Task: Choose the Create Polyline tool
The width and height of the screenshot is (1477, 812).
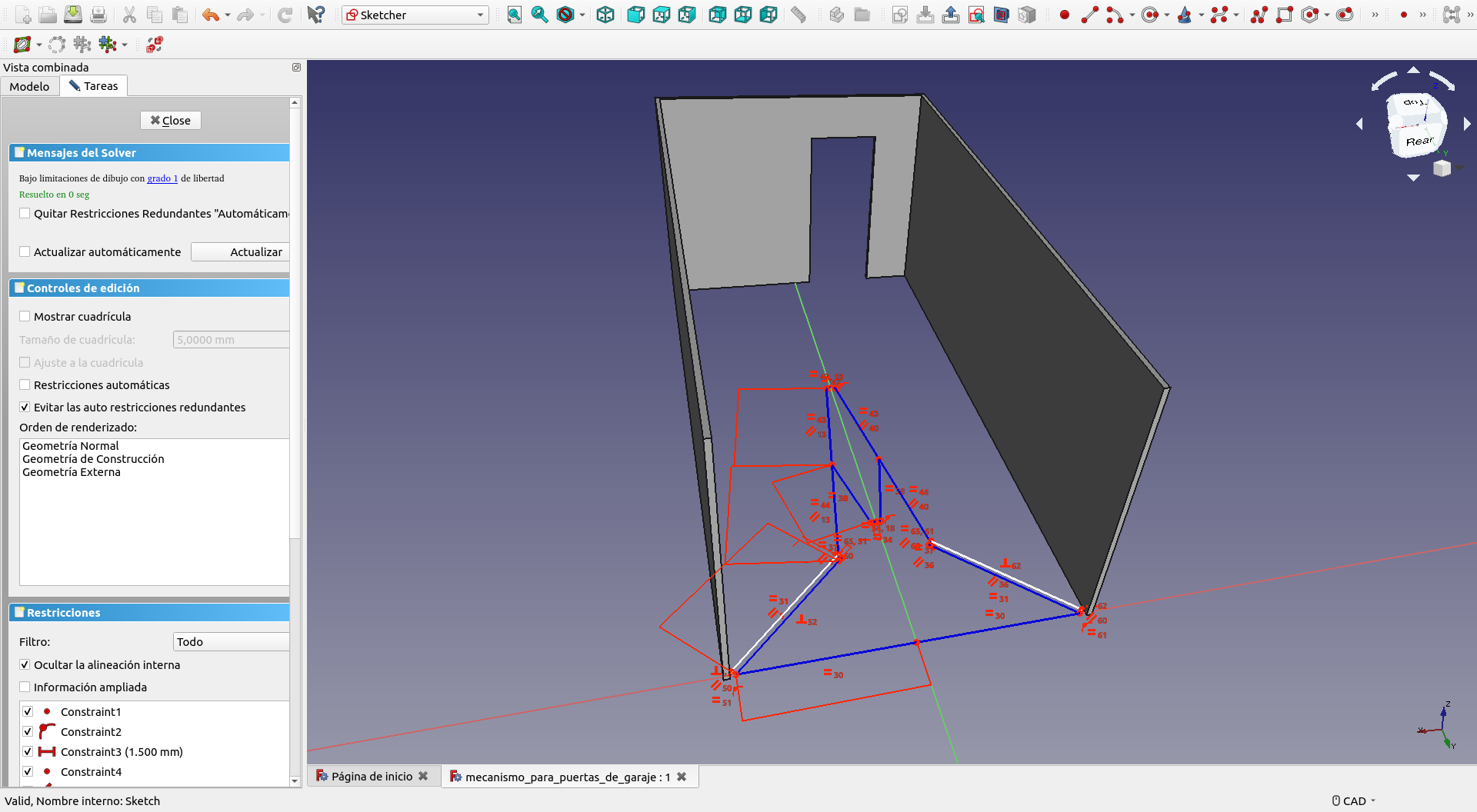Action: coord(1259,15)
